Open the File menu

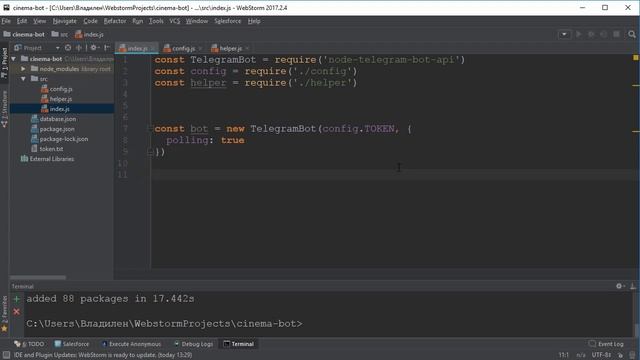[6, 21]
